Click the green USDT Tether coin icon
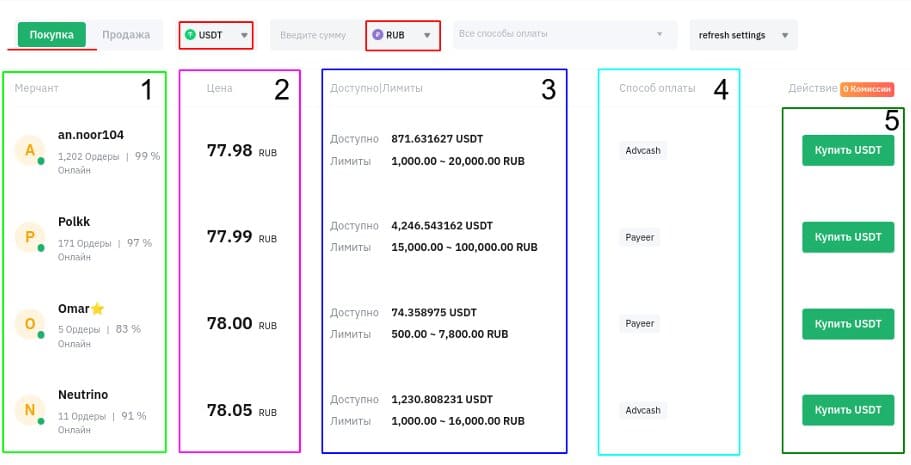The height and width of the screenshot is (465, 911). click(x=189, y=35)
